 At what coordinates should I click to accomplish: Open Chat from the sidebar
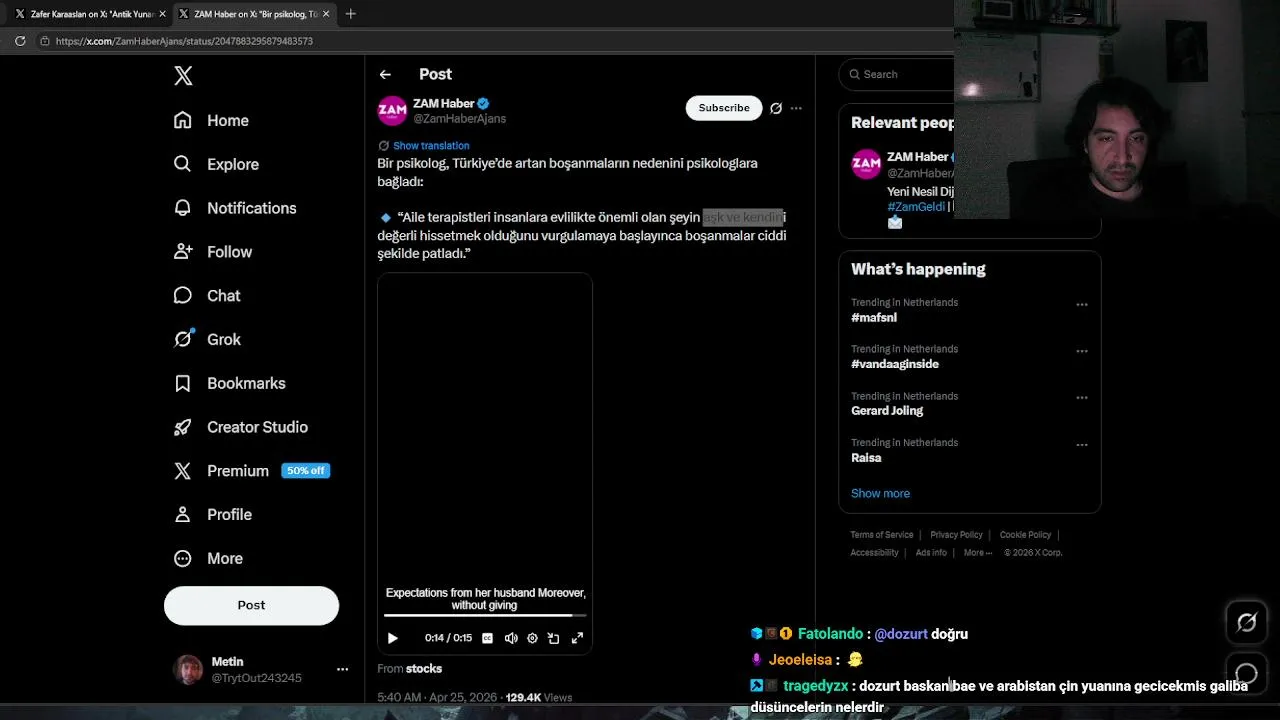coord(207,296)
